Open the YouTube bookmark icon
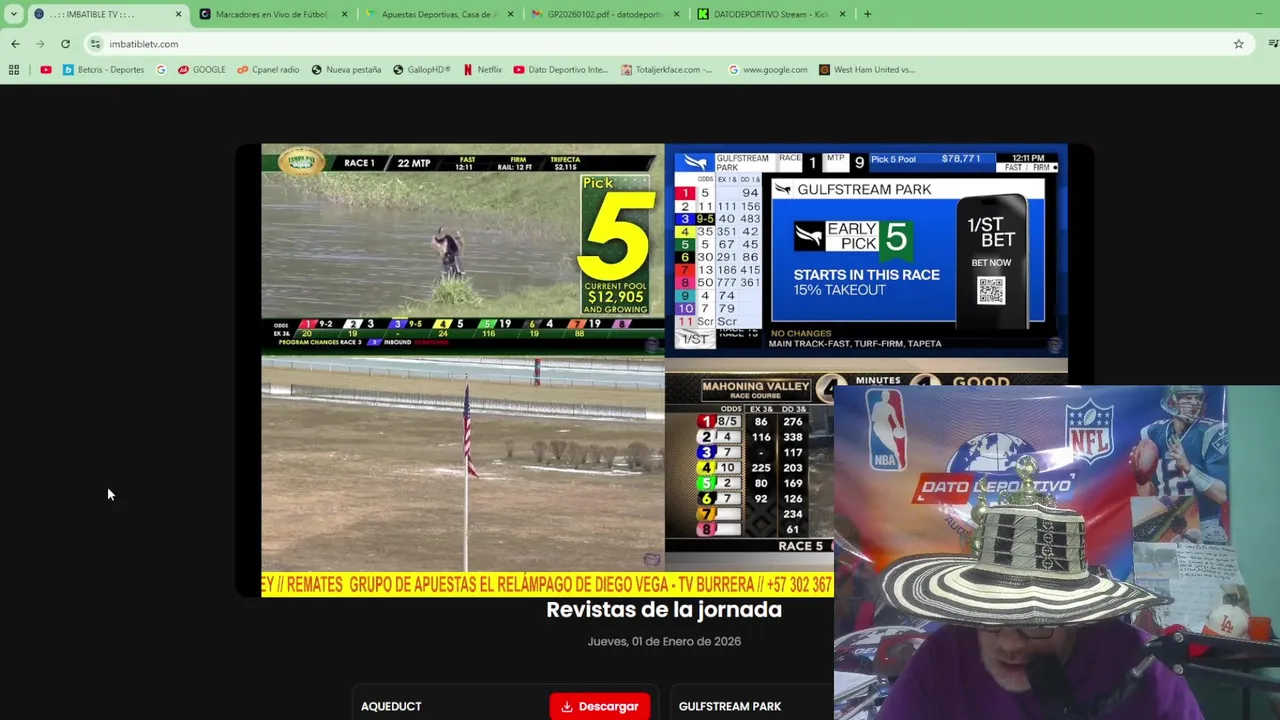1280x720 pixels. tap(46, 70)
